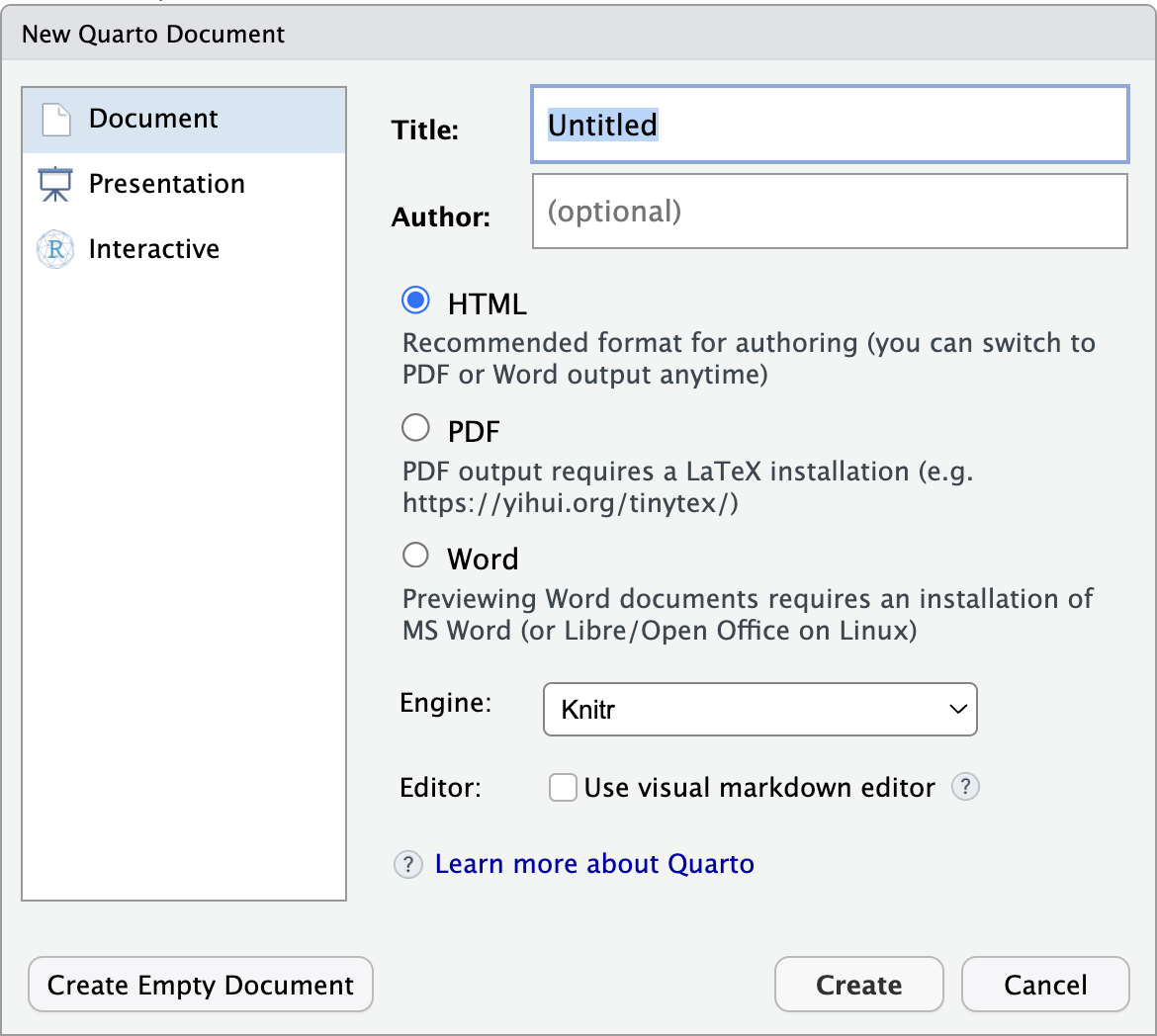Click Create Empty Document button
The height and width of the screenshot is (1036, 1157).
coord(201,985)
